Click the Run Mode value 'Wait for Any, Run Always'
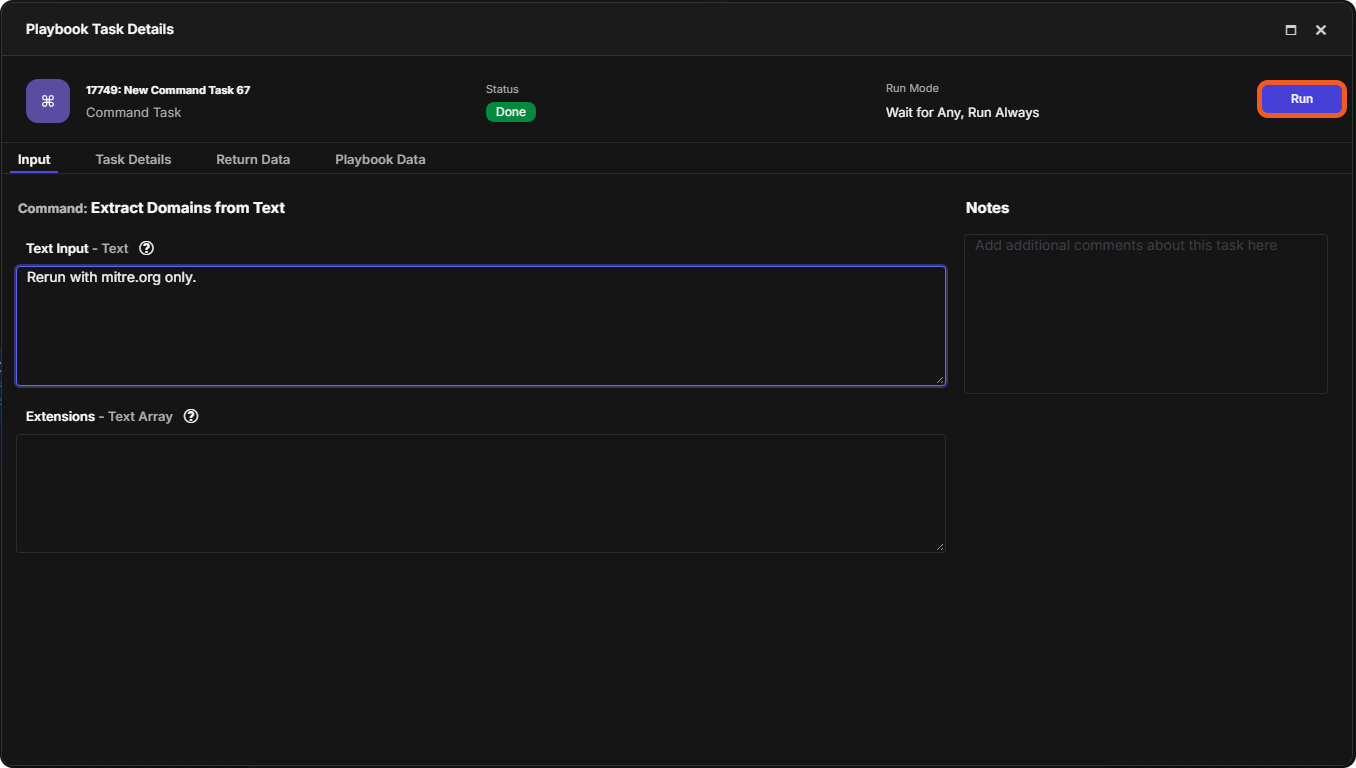This screenshot has width=1356, height=768. point(962,113)
